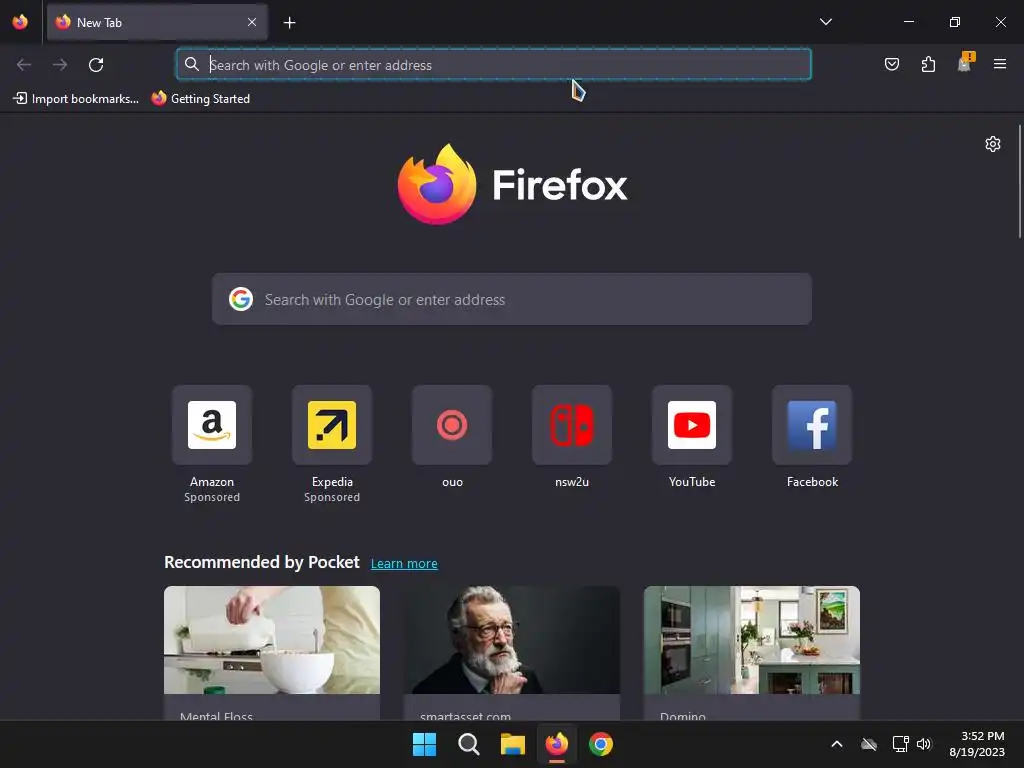Open the Extensions puzzle icon
This screenshot has width=1024, height=768.
pyautogui.click(x=928, y=64)
